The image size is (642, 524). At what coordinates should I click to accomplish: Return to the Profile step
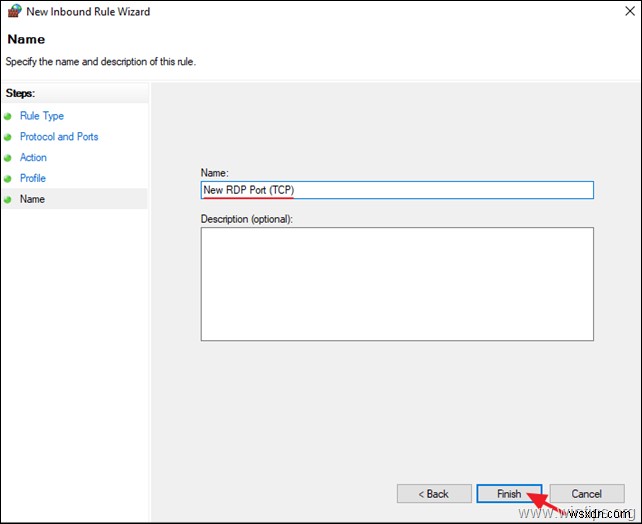pos(33,178)
